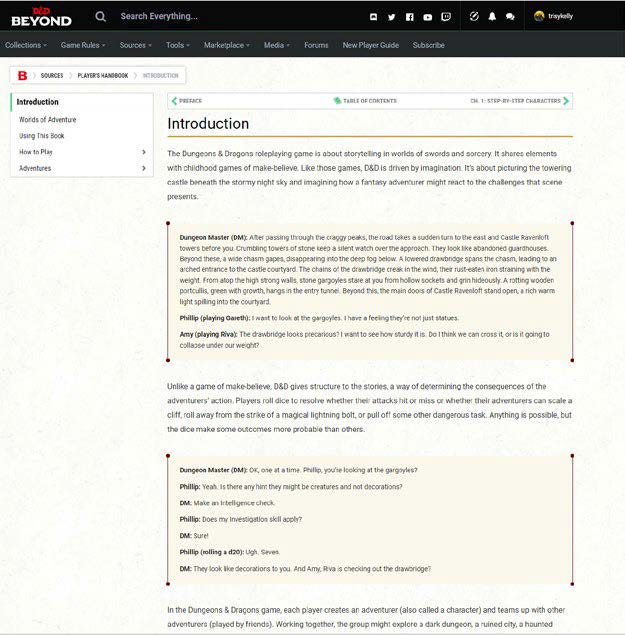Open the Facebook social icon
Viewport: 625px width, 635px height.
[409, 17]
